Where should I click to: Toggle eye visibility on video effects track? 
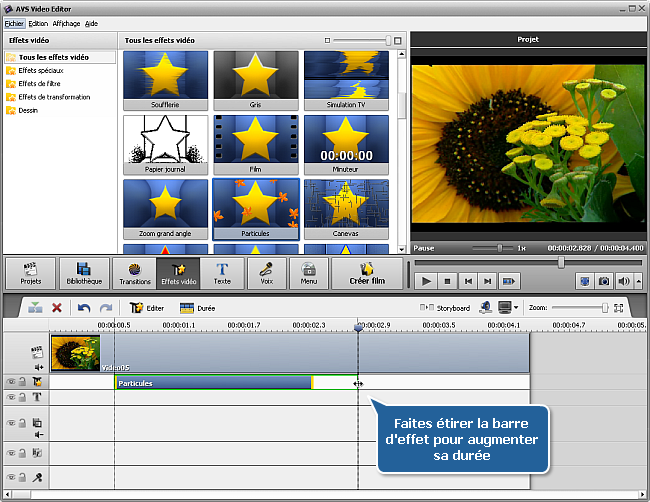point(11,382)
